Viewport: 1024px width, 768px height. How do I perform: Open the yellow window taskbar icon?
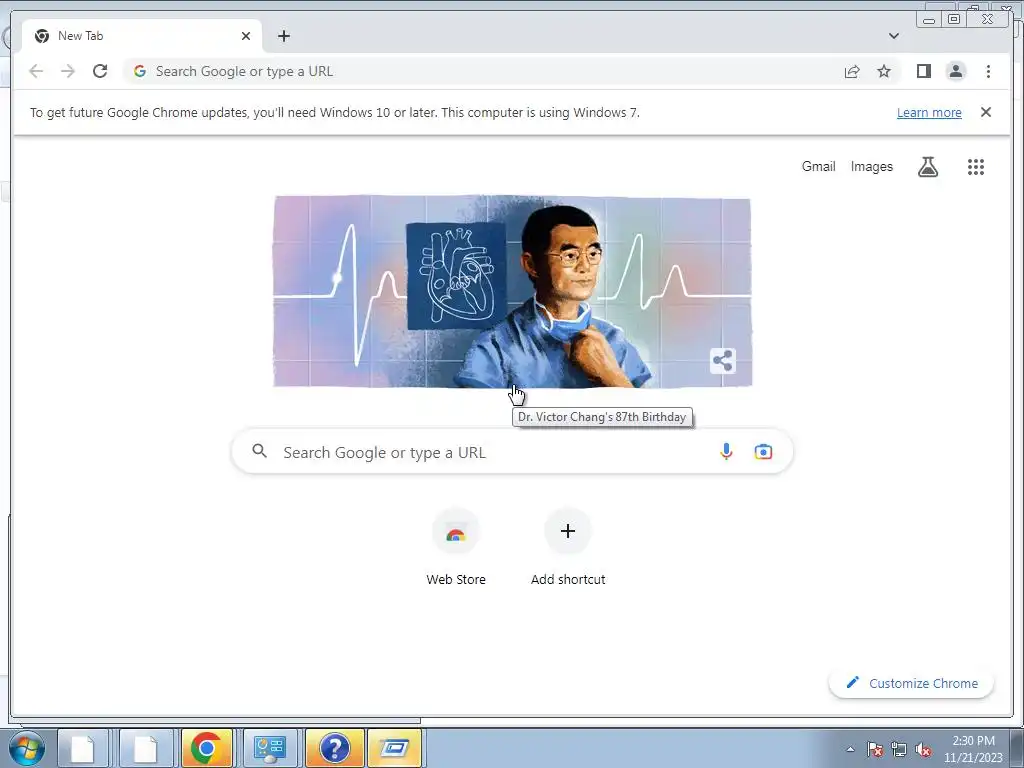click(394, 748)
